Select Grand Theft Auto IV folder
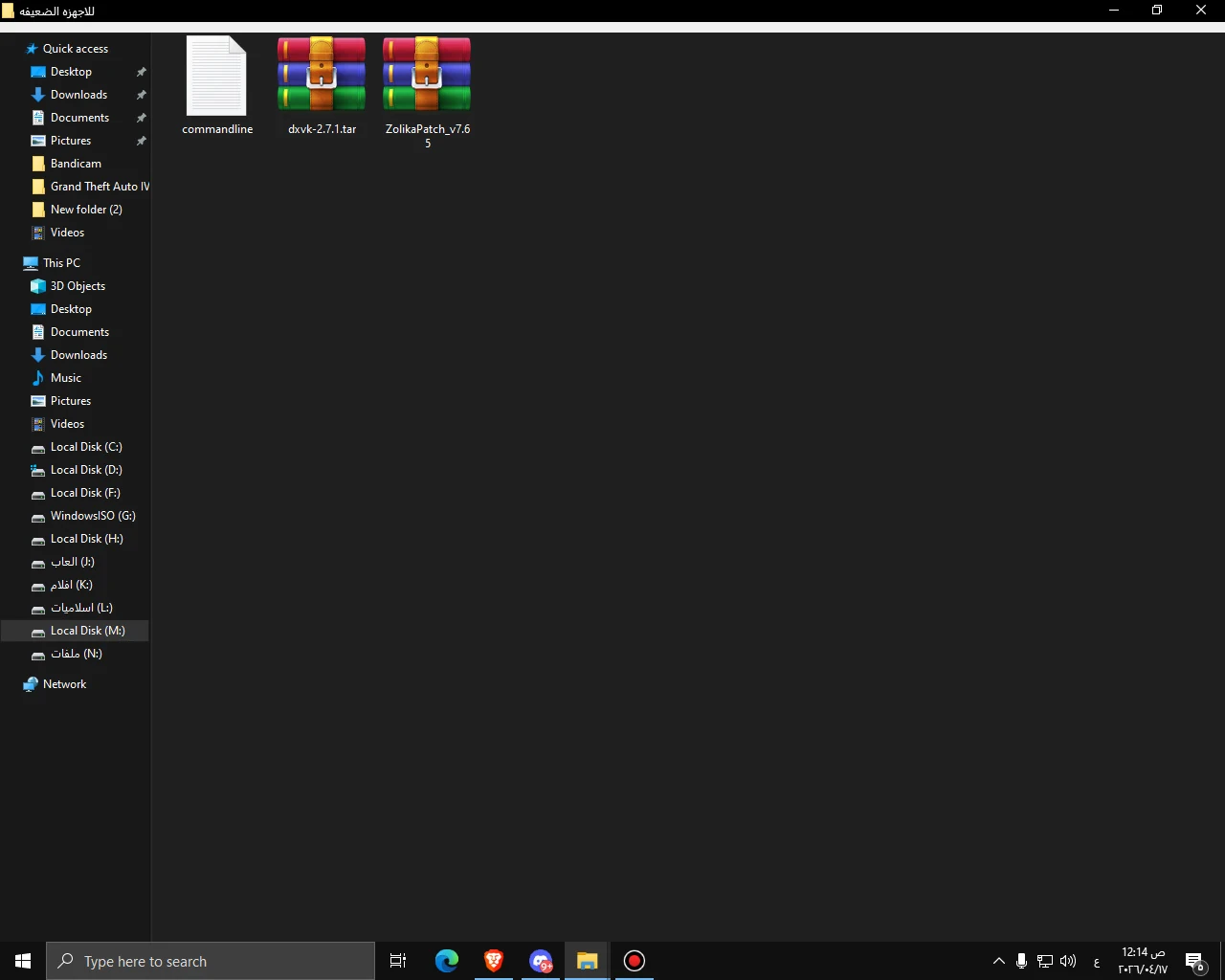 pyautogui.click(x=100, y=187)
